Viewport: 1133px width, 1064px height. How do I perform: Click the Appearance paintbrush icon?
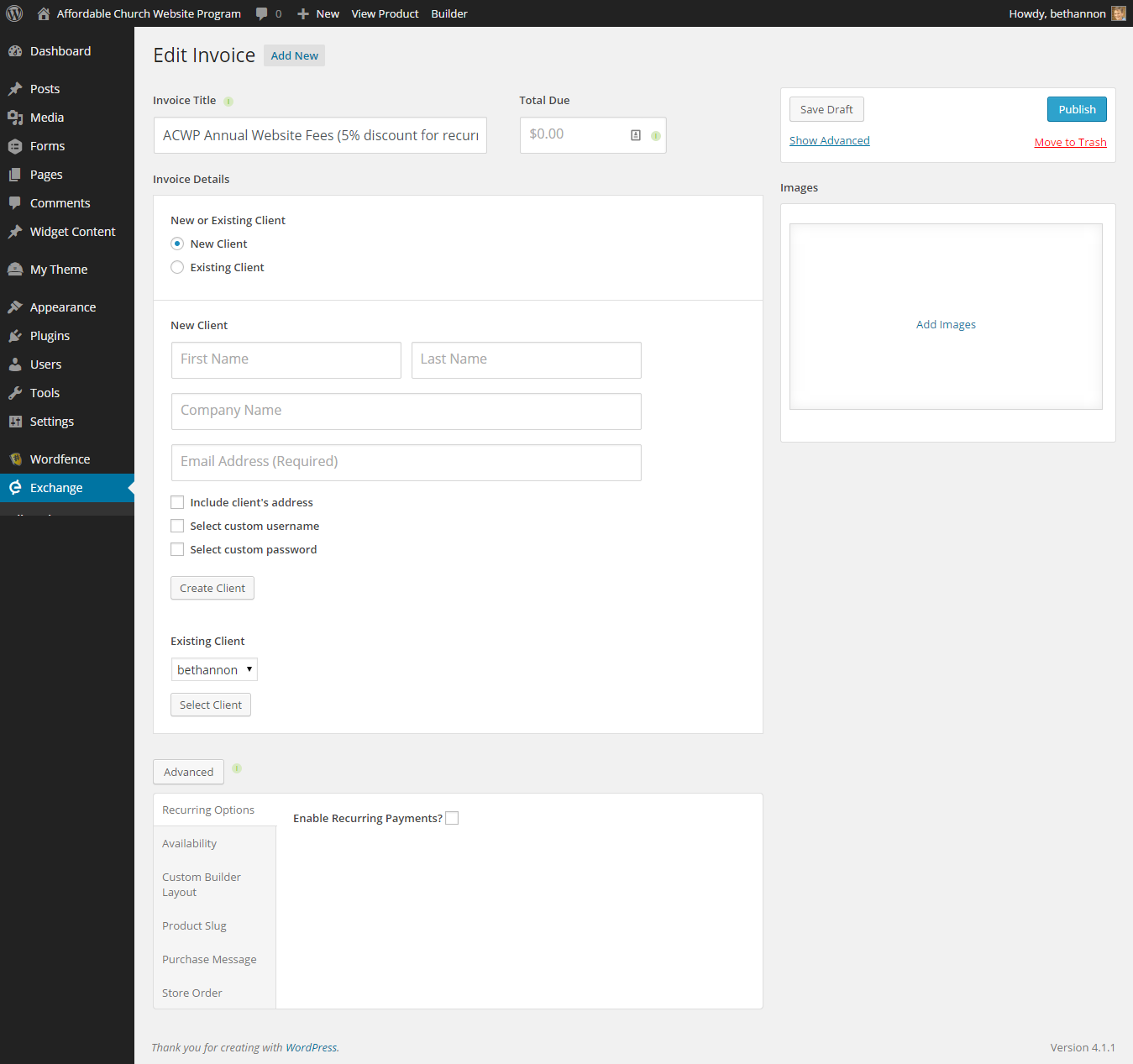15,307
